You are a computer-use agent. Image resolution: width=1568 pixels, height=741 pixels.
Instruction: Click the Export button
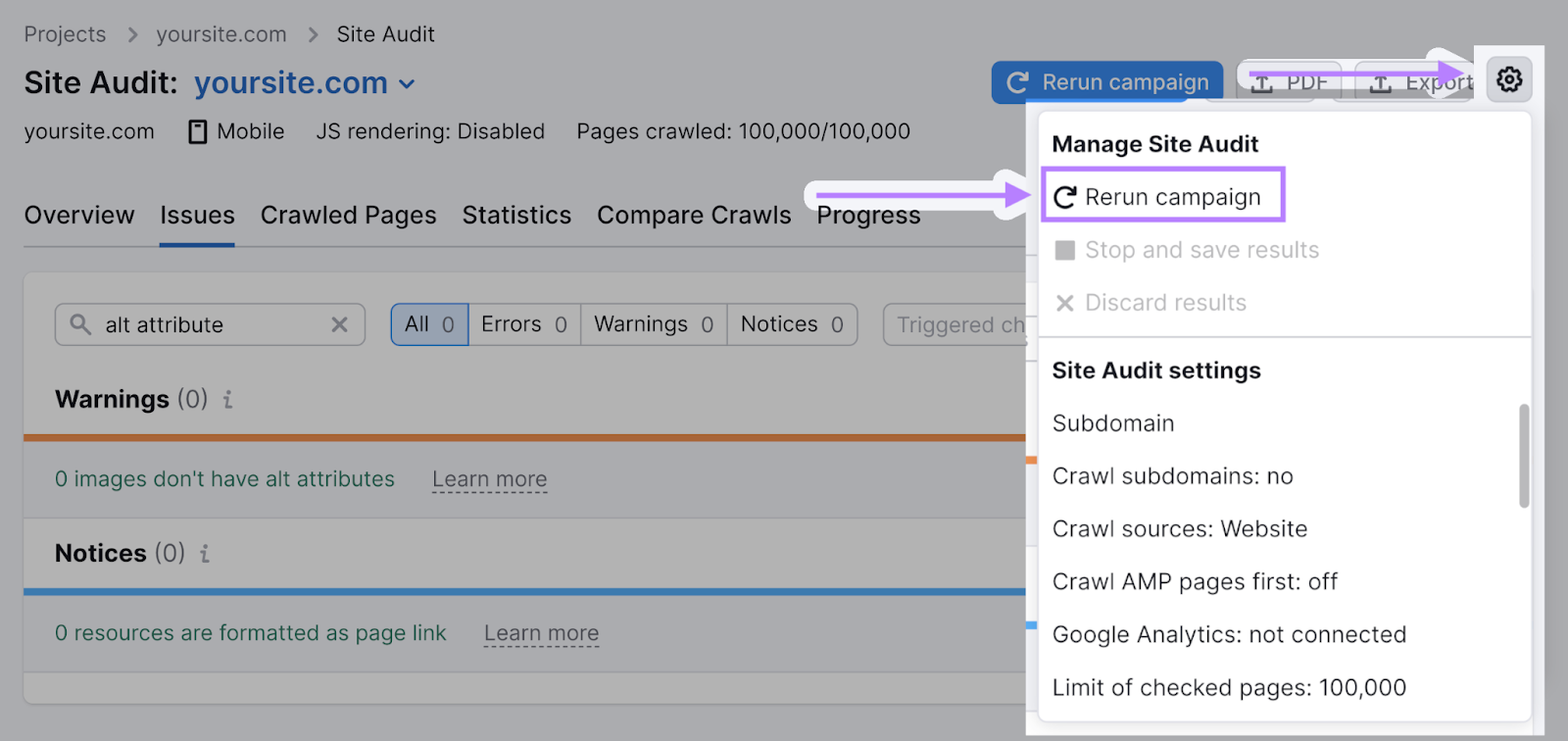tap(1414, 83)
